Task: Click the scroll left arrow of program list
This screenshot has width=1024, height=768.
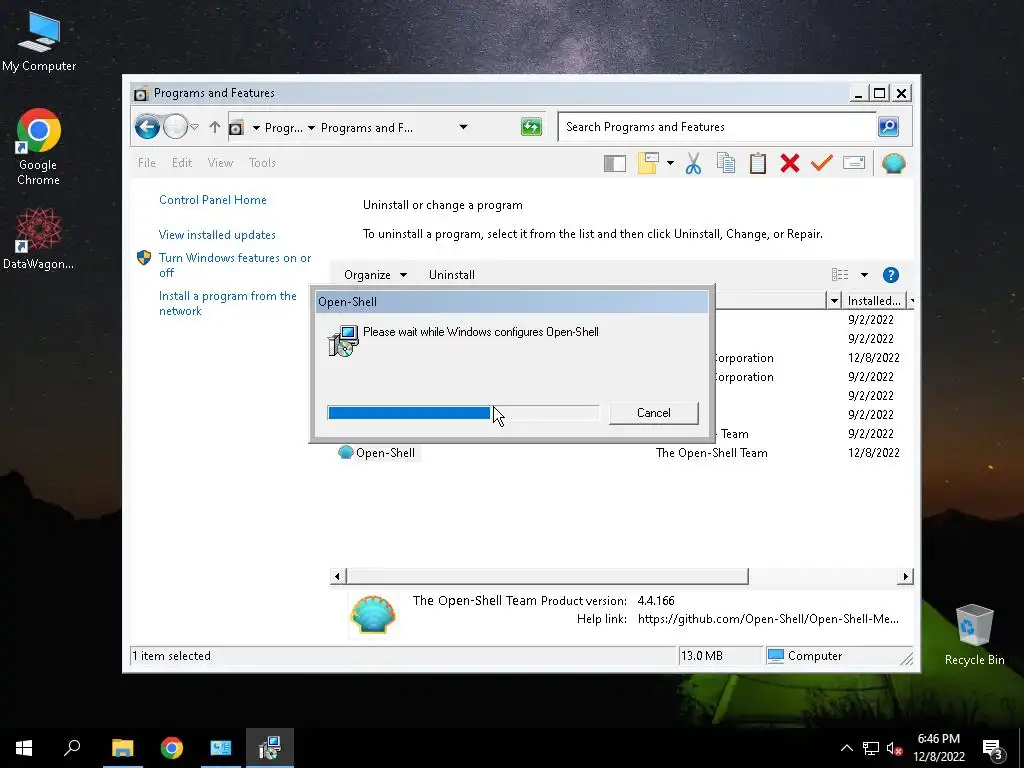Action: (337, 576)
